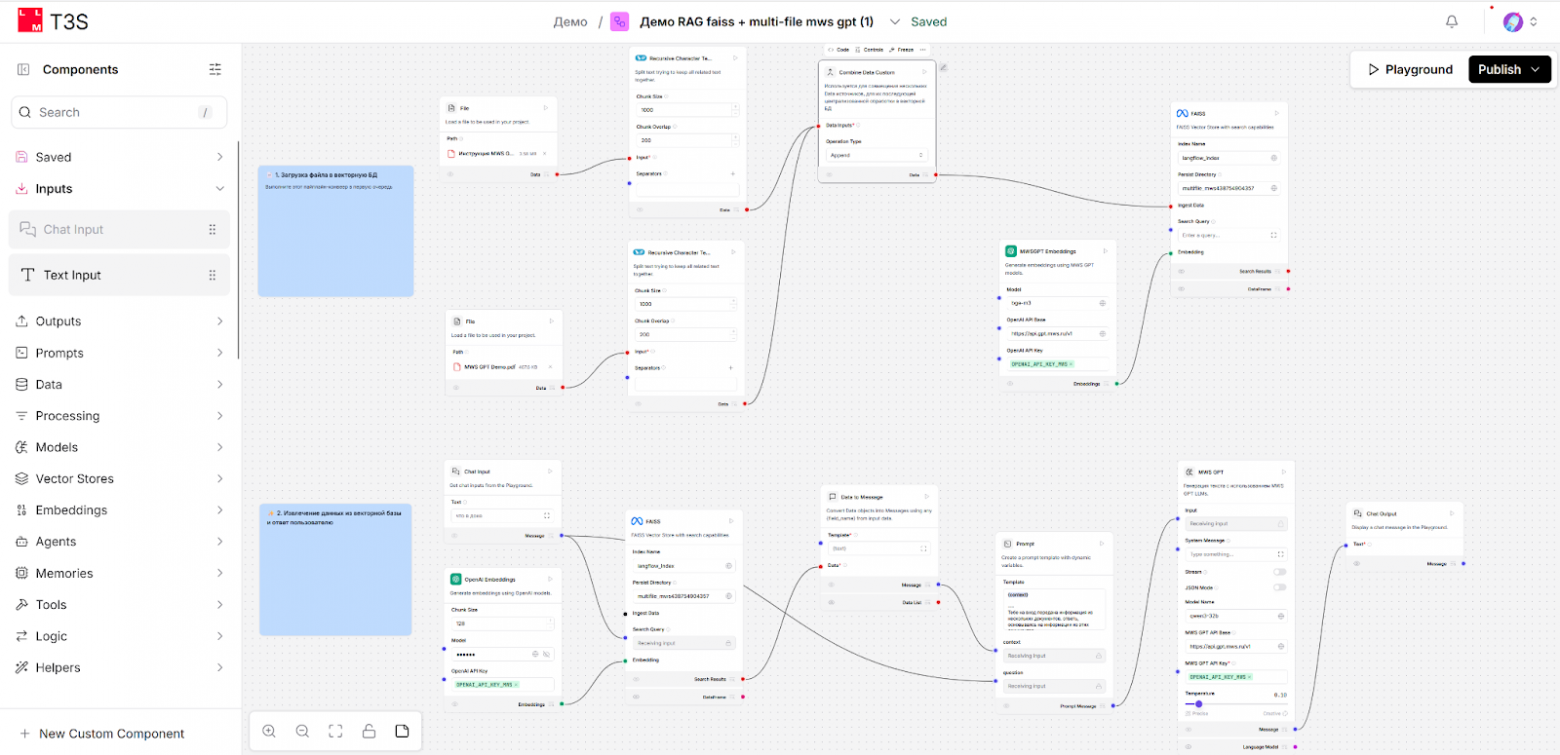The image size is (1560, 755).
Task: Toggle Prompt Message output visibility
Action: click(1007, 706)
